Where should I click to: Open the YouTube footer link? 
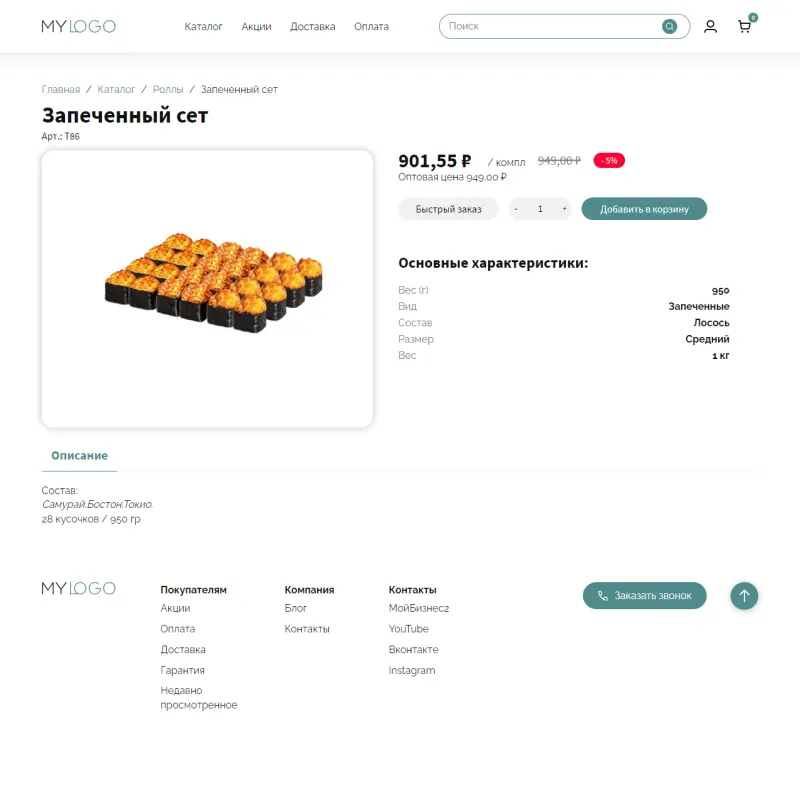pyautogui.click(x=408, y=629)
